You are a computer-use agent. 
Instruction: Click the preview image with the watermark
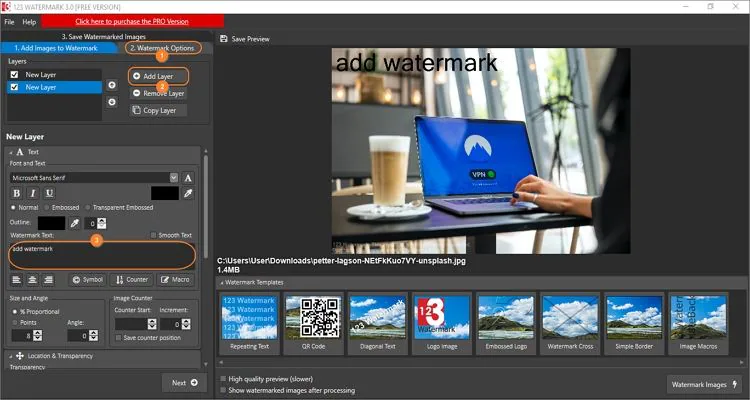[481, 151]
